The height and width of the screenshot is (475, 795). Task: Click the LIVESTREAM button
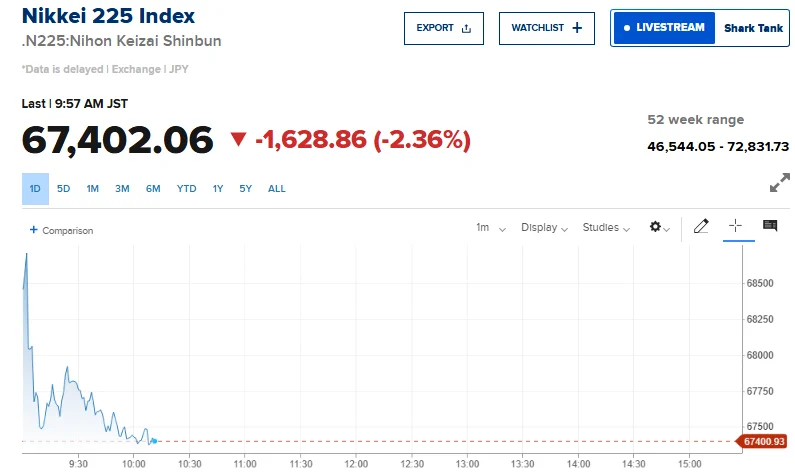(x=664, y=28)
